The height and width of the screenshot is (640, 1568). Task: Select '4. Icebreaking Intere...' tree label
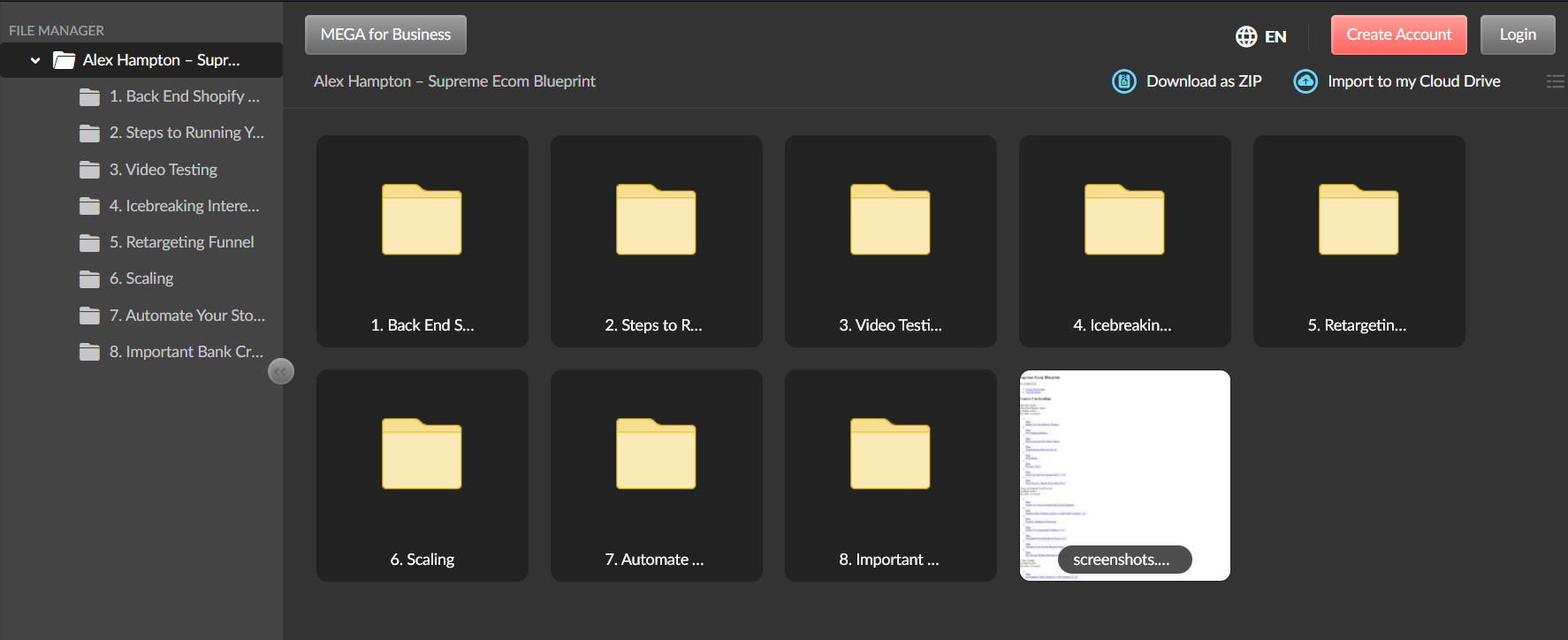point(185,206)
